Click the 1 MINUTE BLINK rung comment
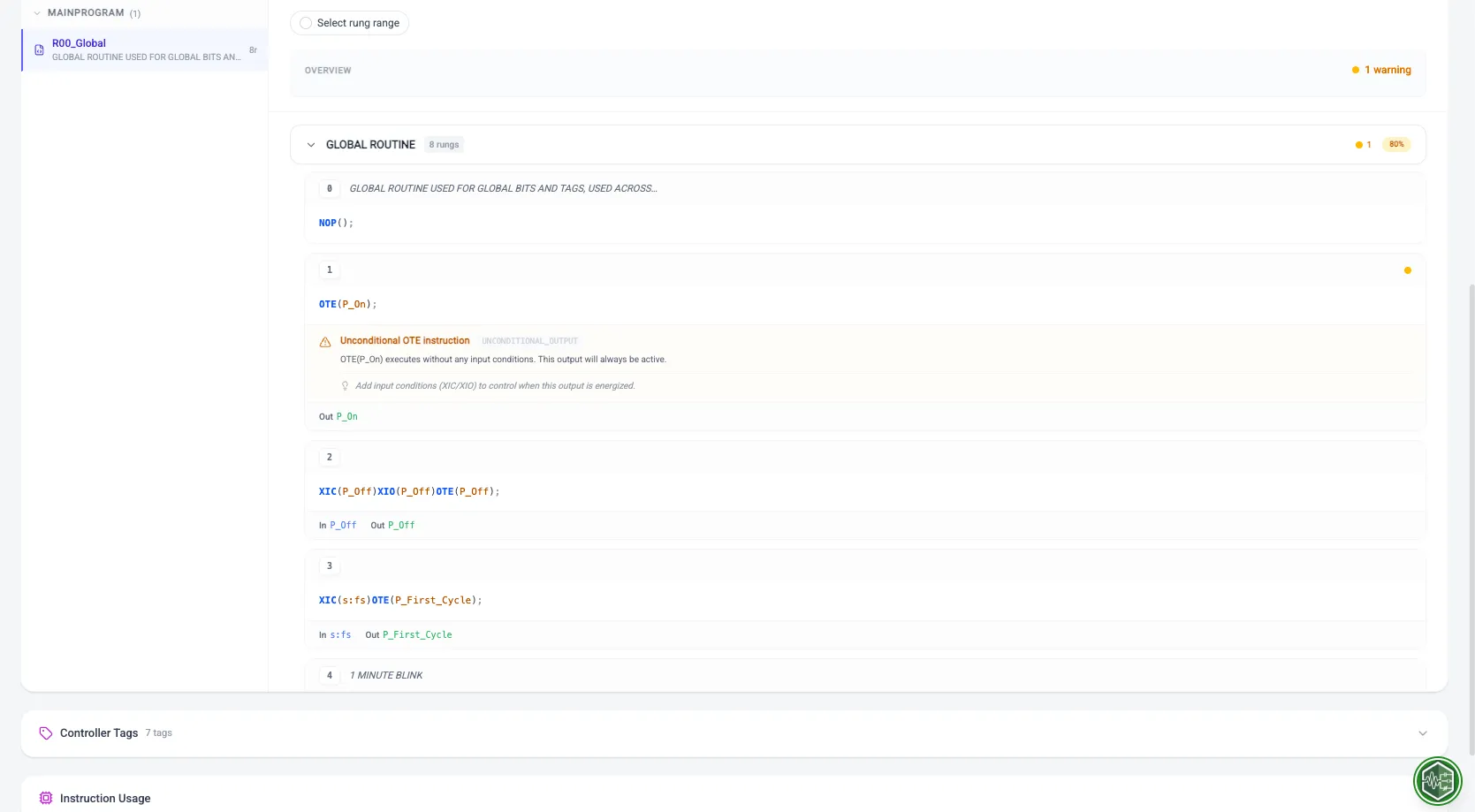This screenshot has width=1475, height=812. tap(386, 676)
